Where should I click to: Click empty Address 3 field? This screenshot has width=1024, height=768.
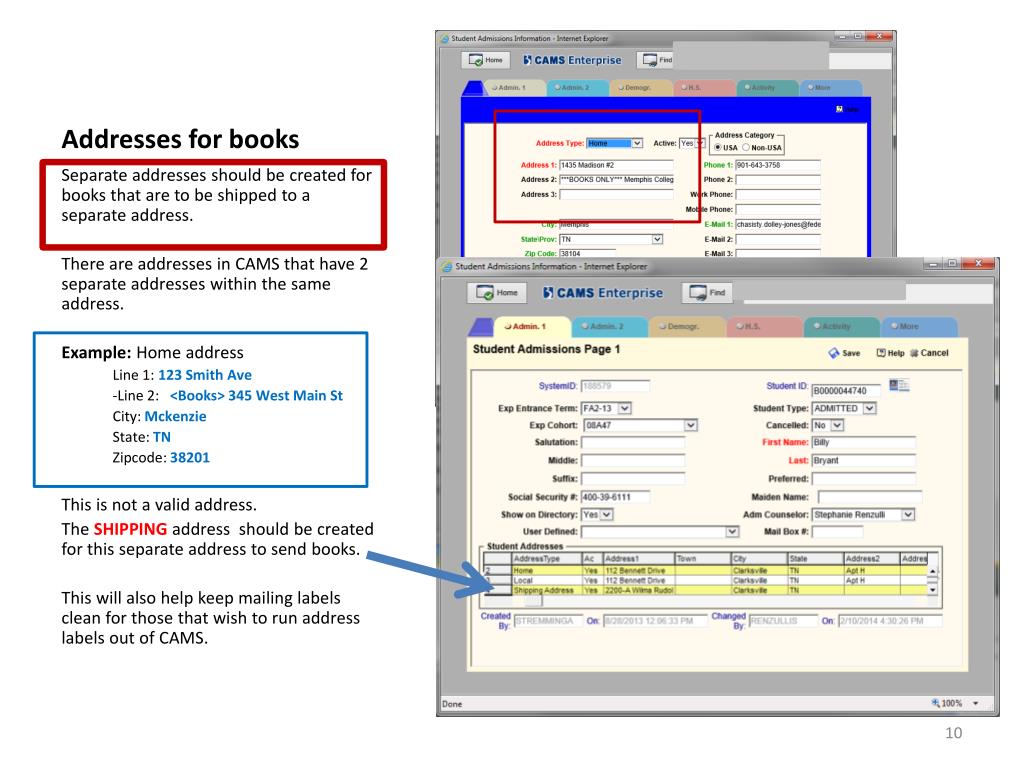click(616, 194)
